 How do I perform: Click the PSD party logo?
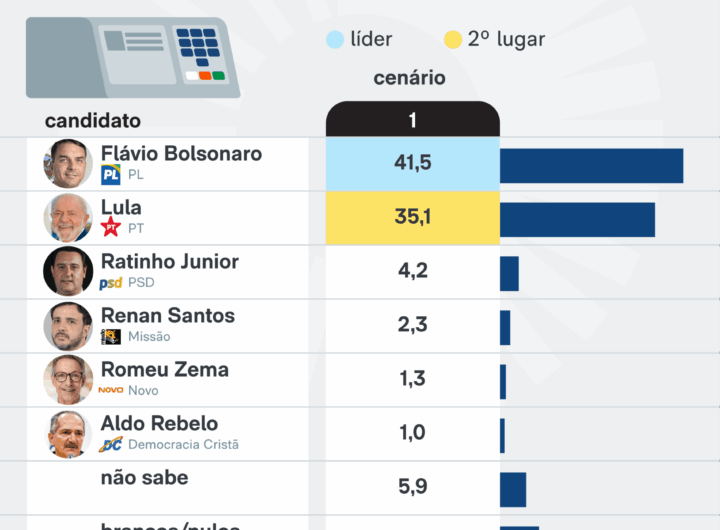tap(111, 283)
